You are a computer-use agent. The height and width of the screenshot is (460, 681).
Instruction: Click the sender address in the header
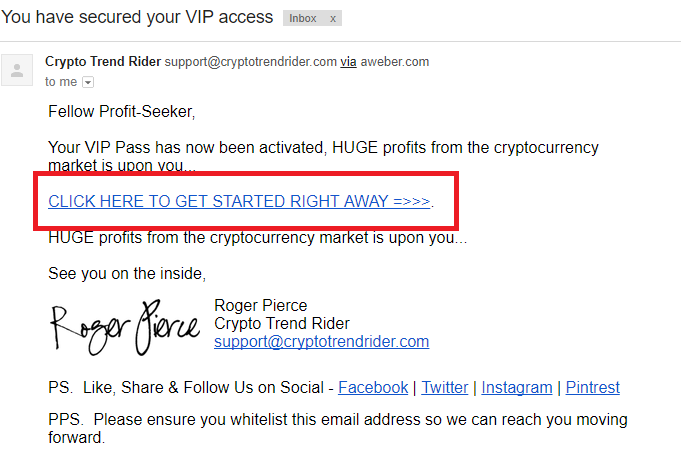251,62
